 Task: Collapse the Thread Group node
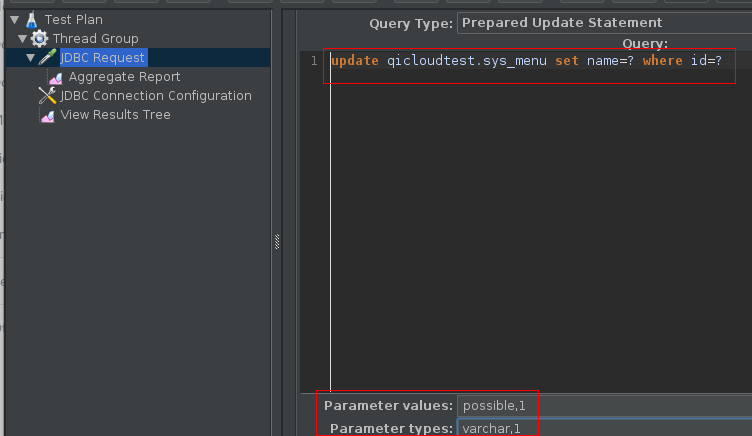click(22, 38)
